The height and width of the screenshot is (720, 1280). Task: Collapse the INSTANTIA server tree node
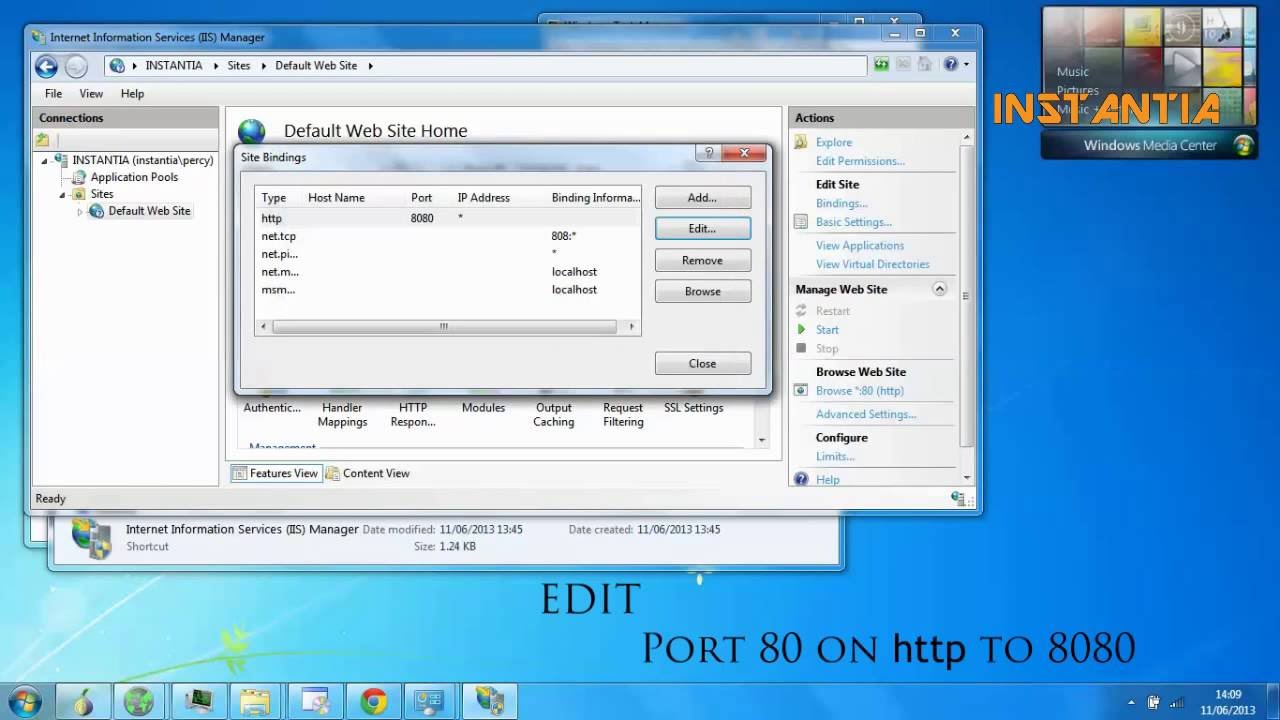pyautogui.click(x=44, y=160)
